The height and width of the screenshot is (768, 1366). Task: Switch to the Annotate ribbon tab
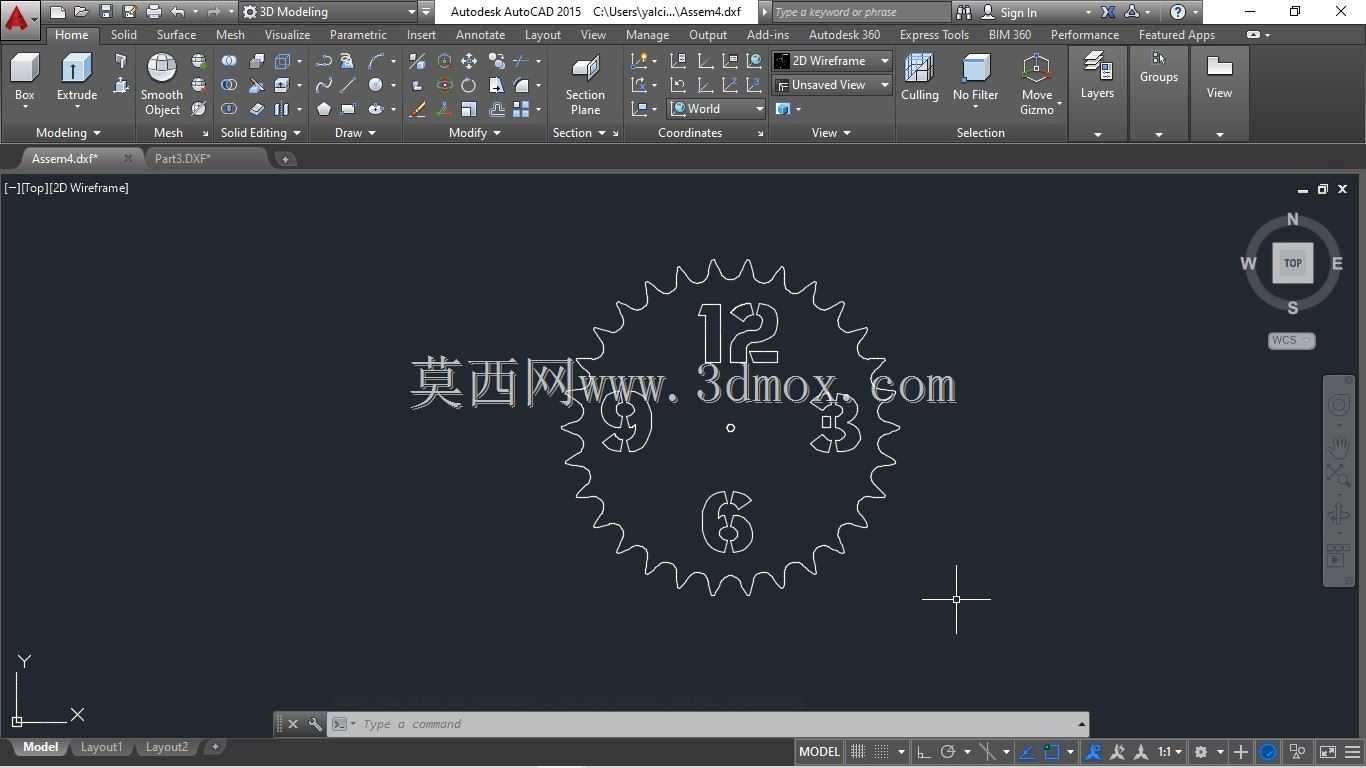pyautogui.click(x=480, y=34)
